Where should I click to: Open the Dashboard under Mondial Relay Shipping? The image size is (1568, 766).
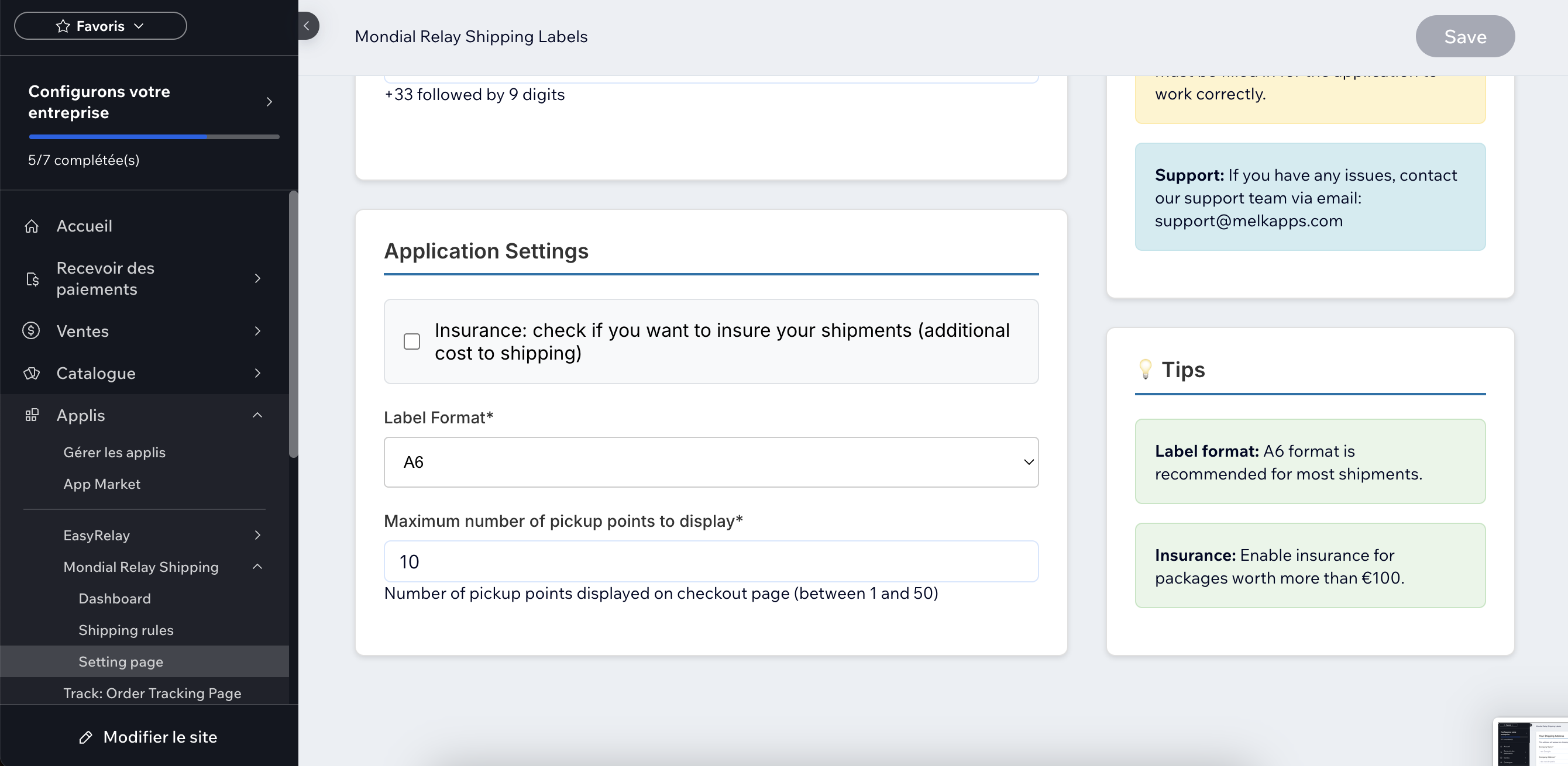pyautogui.click(x=115, y=598)
